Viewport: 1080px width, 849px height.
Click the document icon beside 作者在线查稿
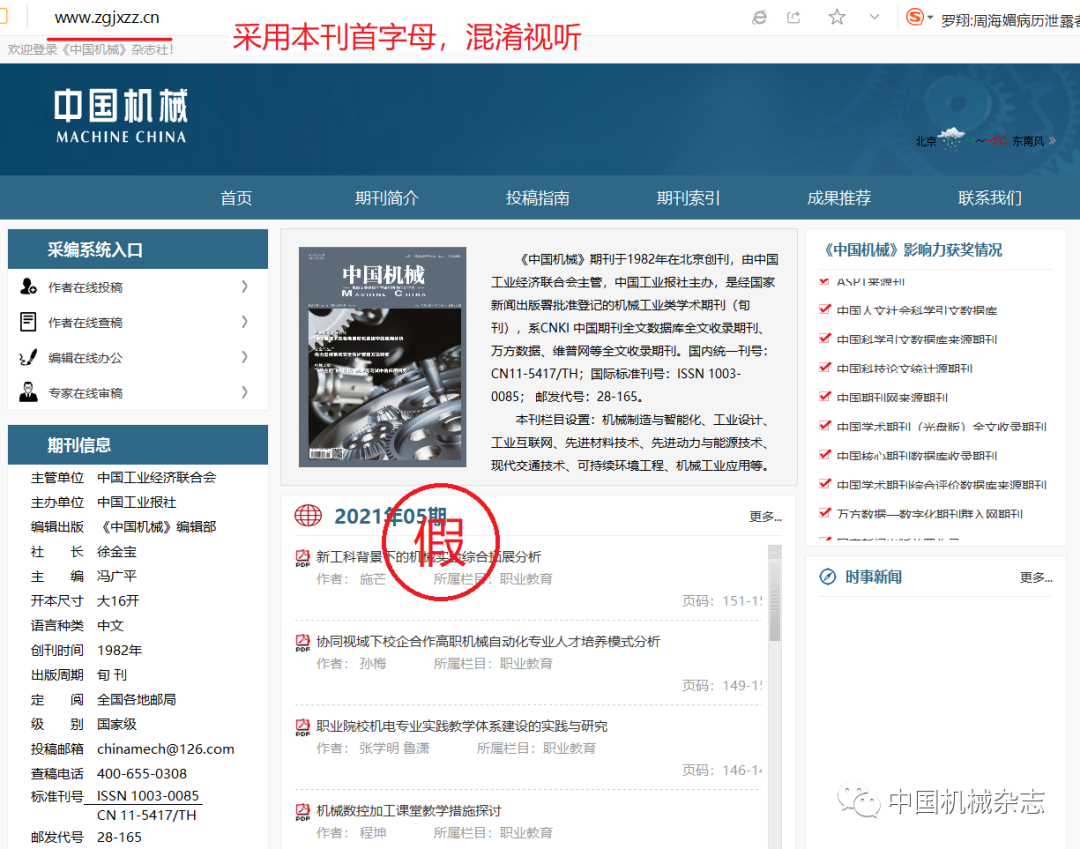28,322
